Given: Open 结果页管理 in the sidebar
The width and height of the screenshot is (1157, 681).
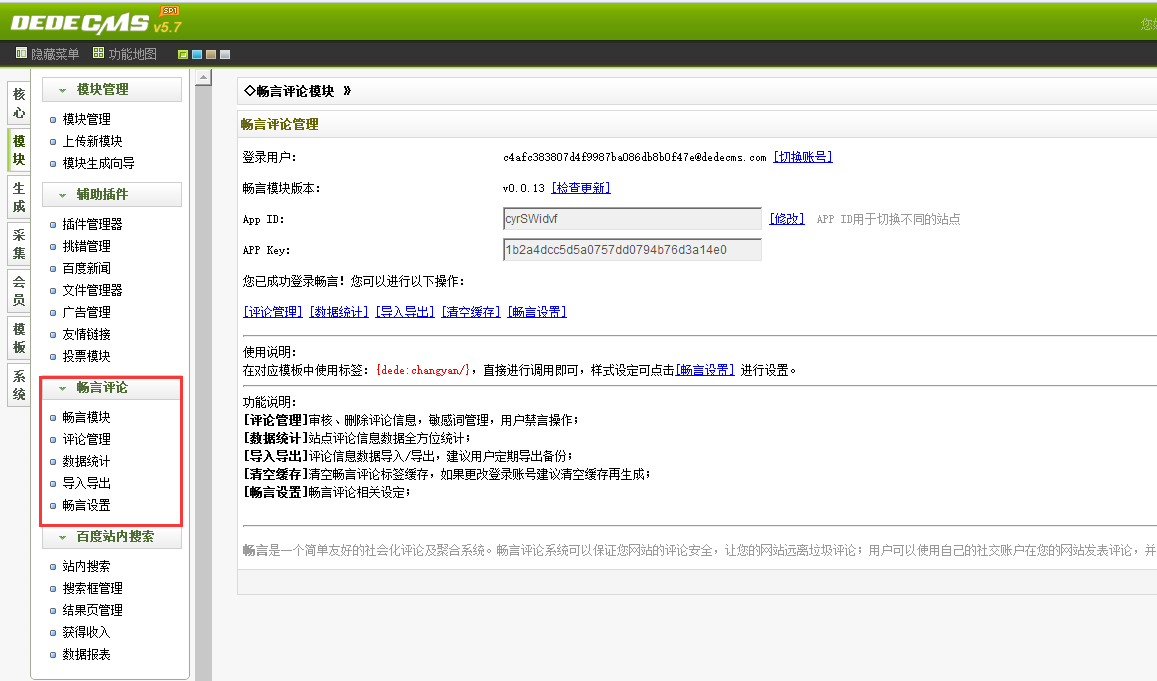Looking at the screenshot, I should 92,610.
